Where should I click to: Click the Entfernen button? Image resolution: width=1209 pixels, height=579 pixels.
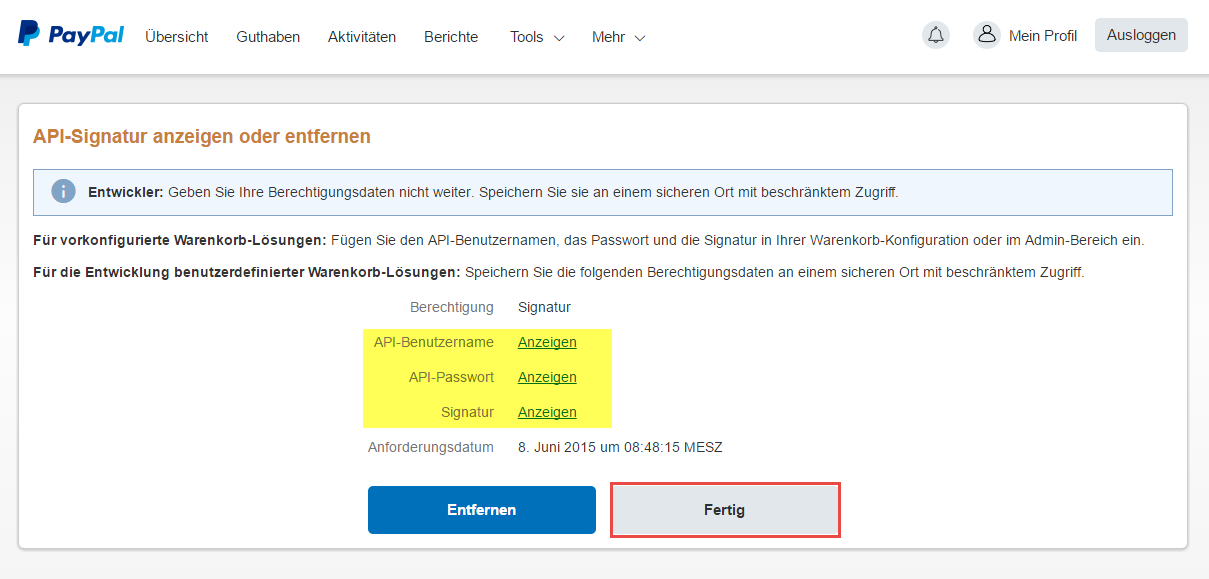481,510
